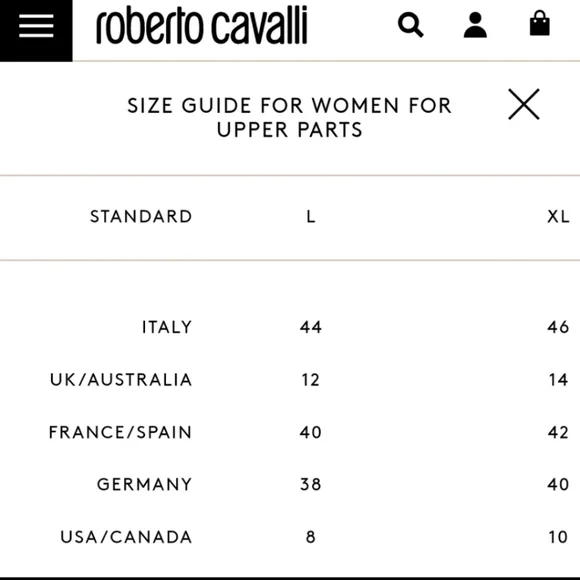This screenshot has width=580, height=580.
Task: Open the hamburger menu
Action: (36, 26)
